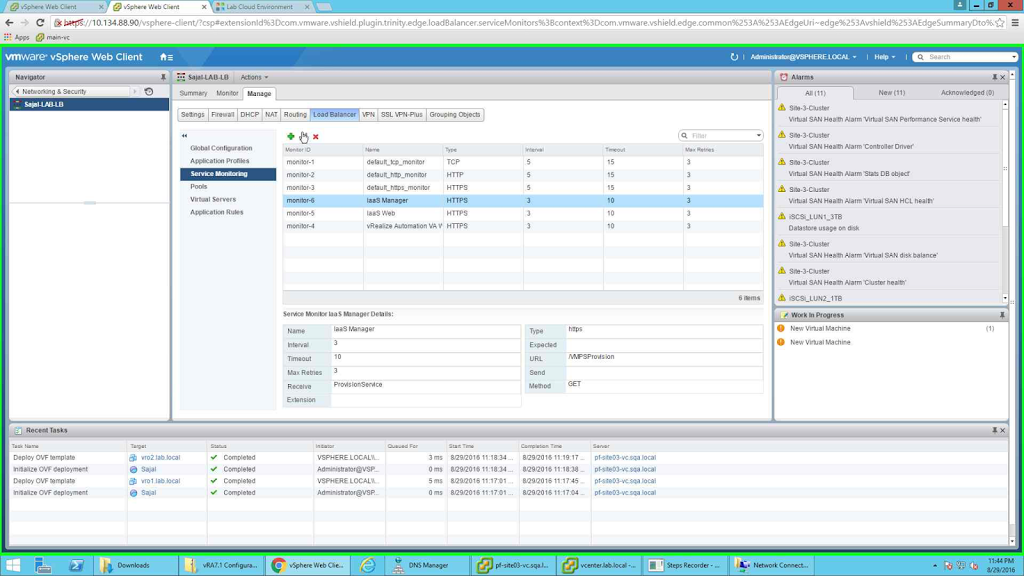Click the refresh icon beside Administrator account

point(734,57)
